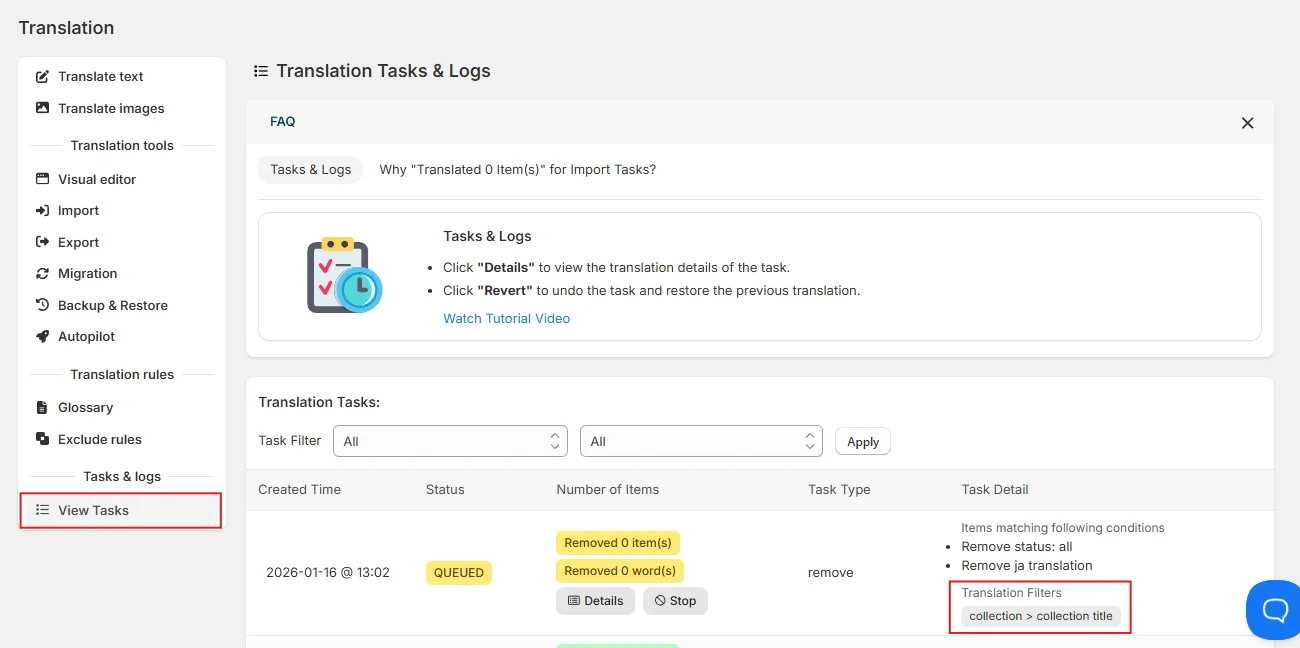Click the Backup & Restore history icon
The width and height of the screenshot is (1300, 648).
coord(42,305)
